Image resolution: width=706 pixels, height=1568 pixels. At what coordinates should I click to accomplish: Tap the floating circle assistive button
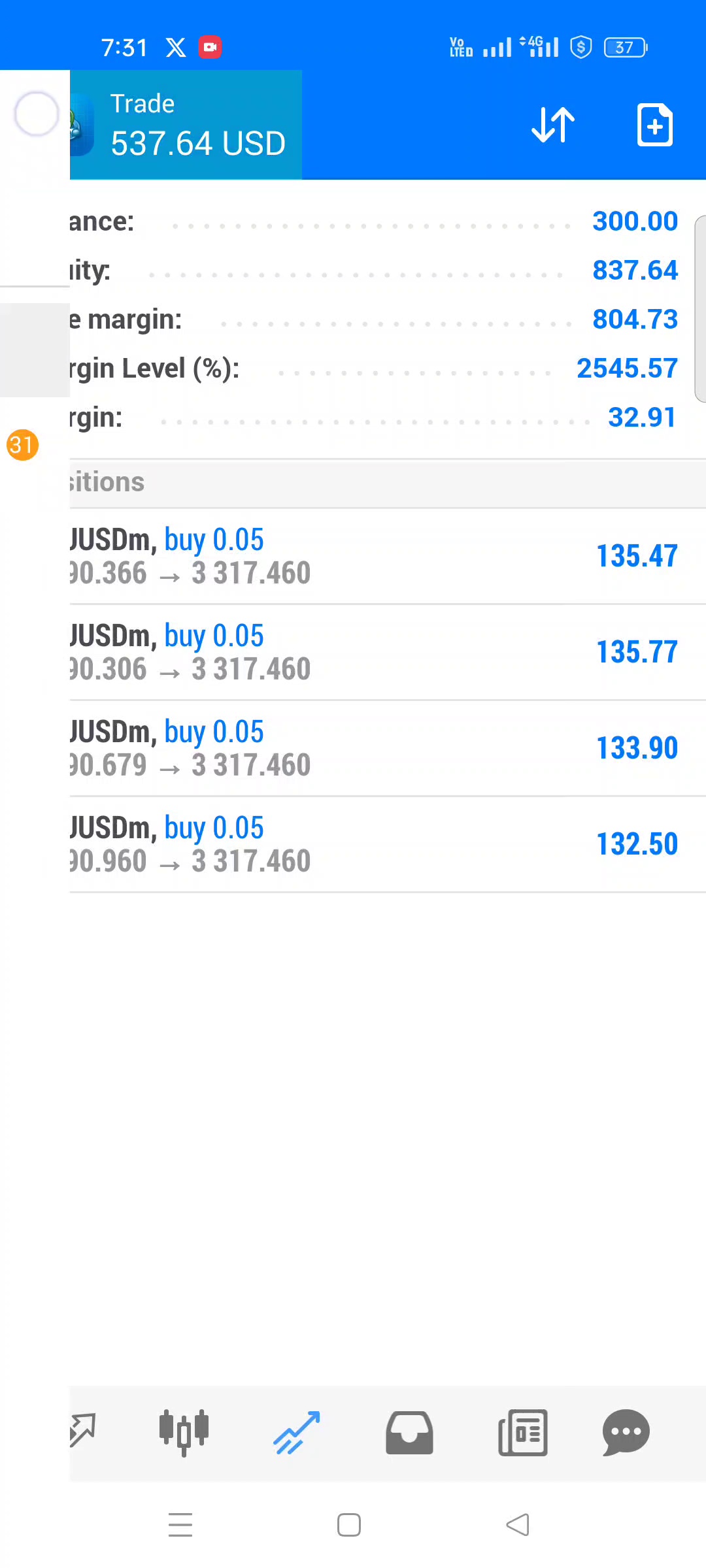37,114
